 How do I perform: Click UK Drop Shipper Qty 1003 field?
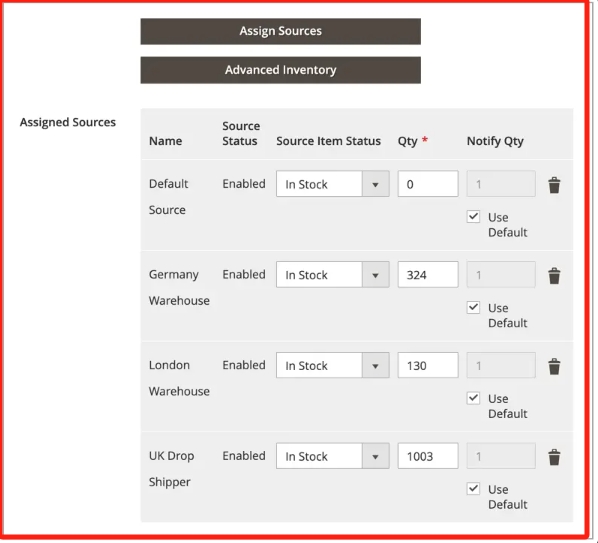[x=428, y=456]
